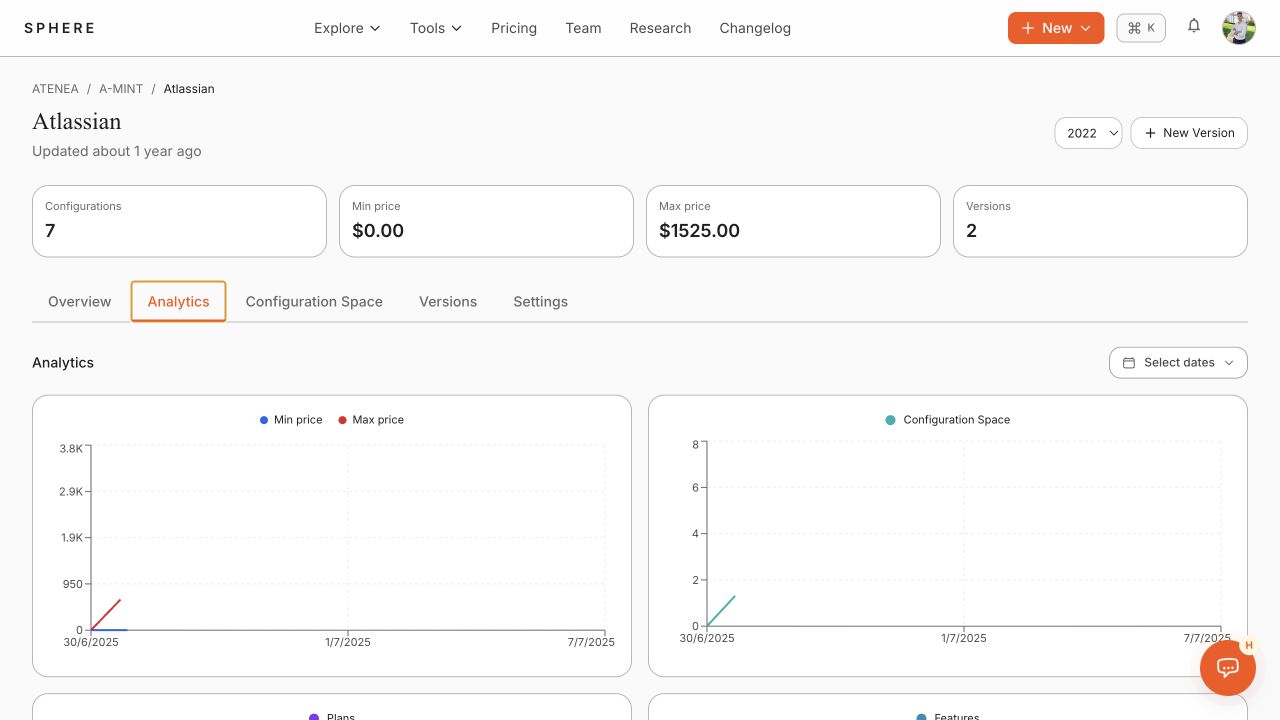Click the SPHERE logo
Screen dimensions: 1280x720
(x=60, y=28)
